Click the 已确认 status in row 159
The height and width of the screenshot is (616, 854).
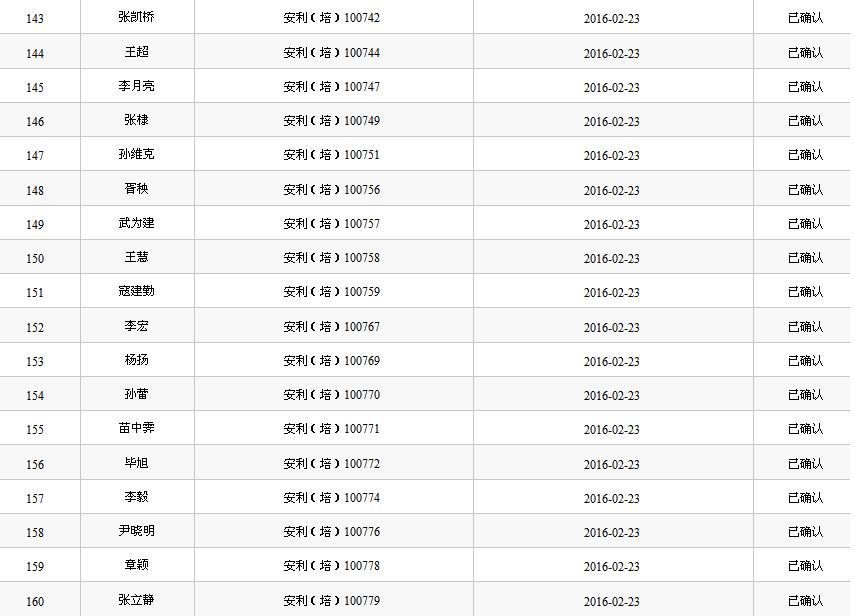805,566
